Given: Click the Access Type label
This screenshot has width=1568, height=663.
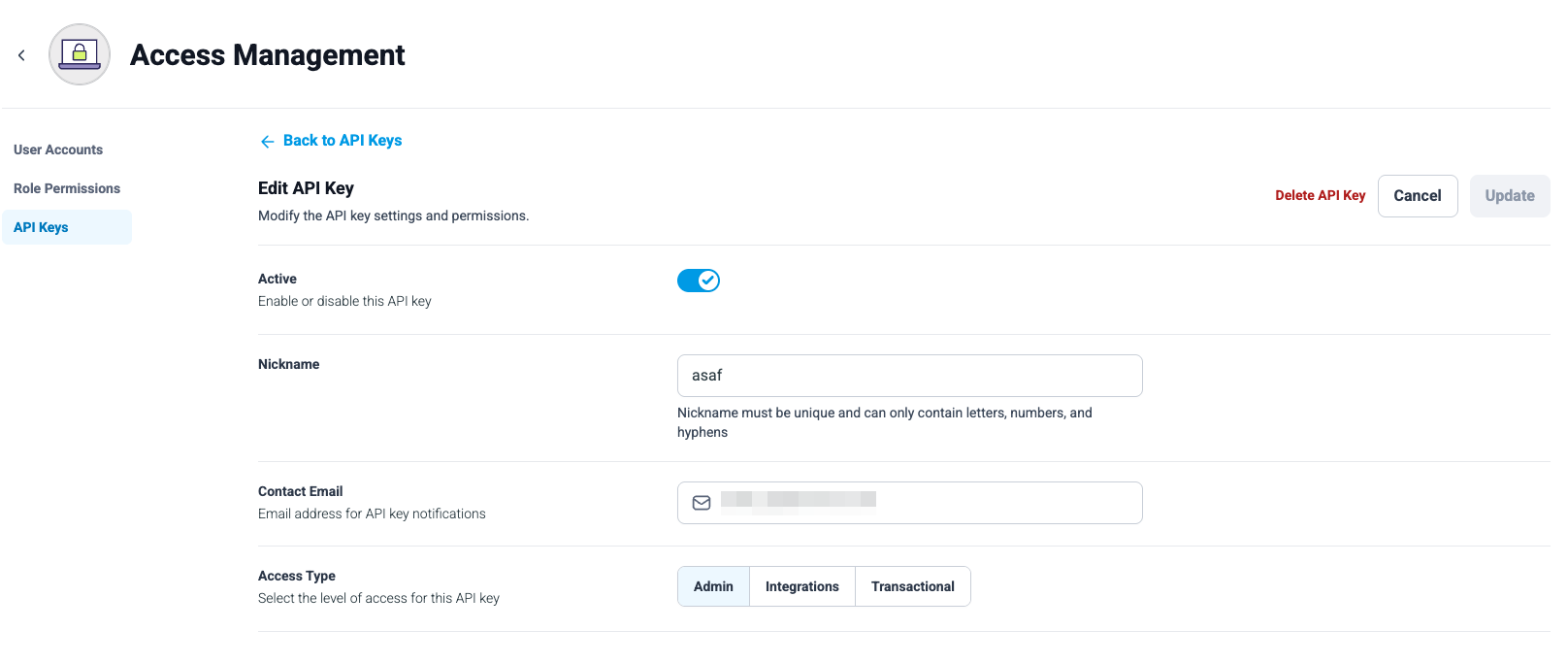Looking at the screenshot, I should [297, 576].
